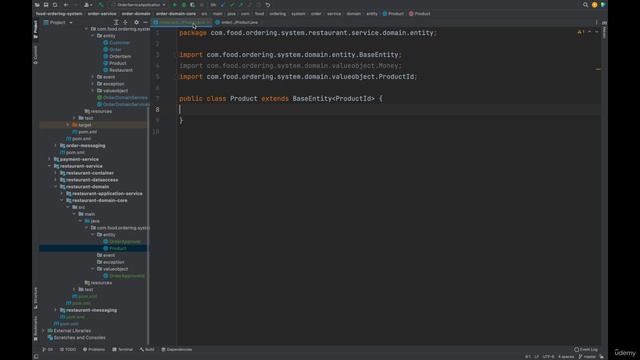This screenshot has width=640, height=360.
Task: Click the Git update project arrow icon
Action: 223,5
